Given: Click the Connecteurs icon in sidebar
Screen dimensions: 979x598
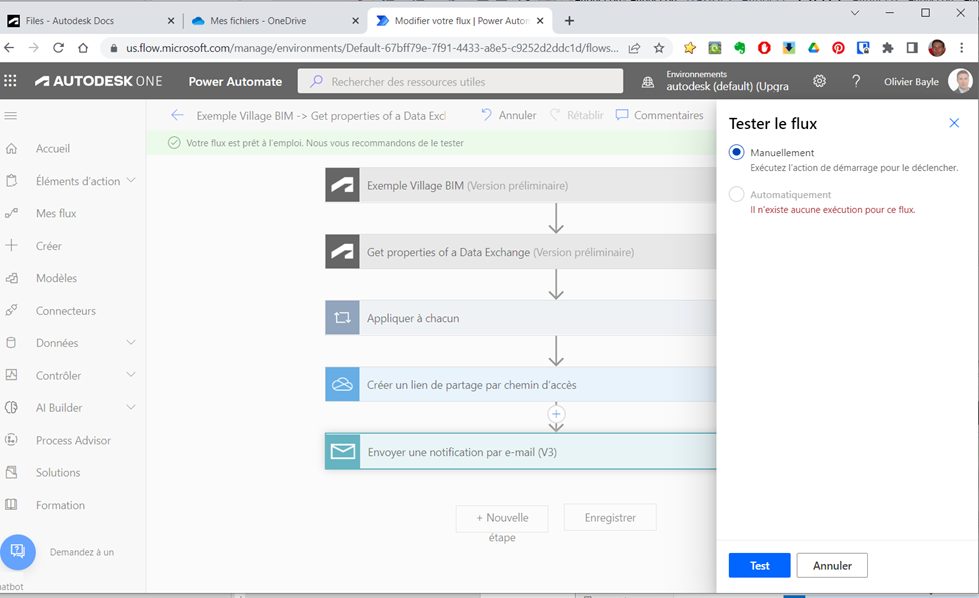Looking at the screenshot, I should coord(11,310).
